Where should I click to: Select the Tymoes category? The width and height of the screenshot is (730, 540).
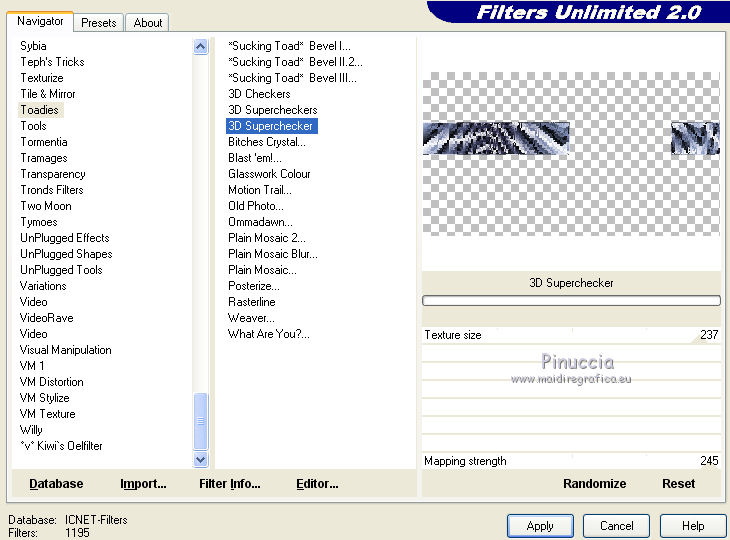(x=39, y=222)
